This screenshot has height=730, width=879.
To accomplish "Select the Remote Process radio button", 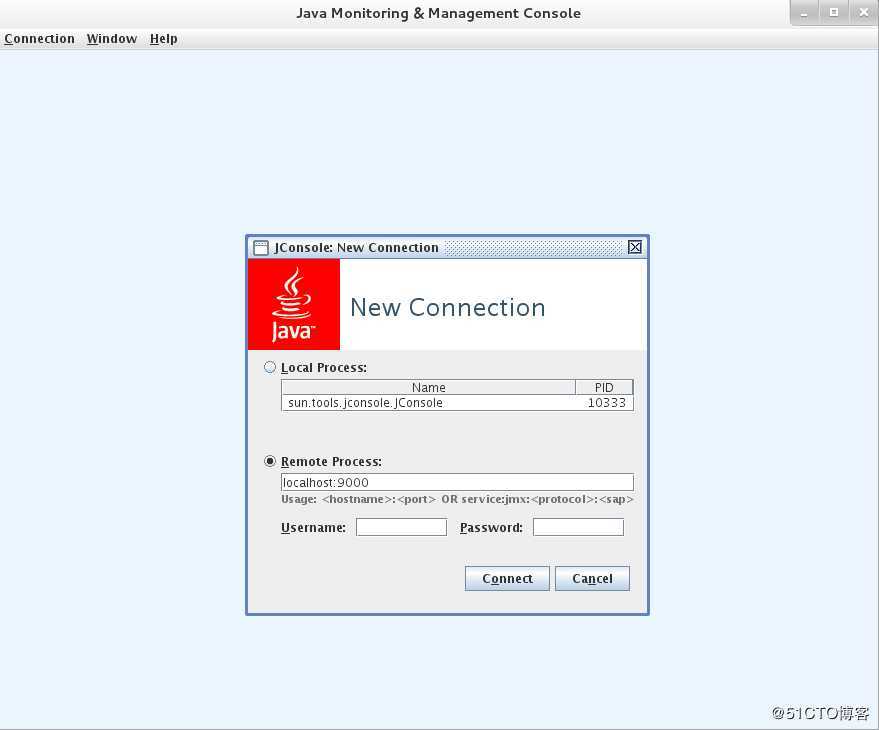I will click(270, 461).
